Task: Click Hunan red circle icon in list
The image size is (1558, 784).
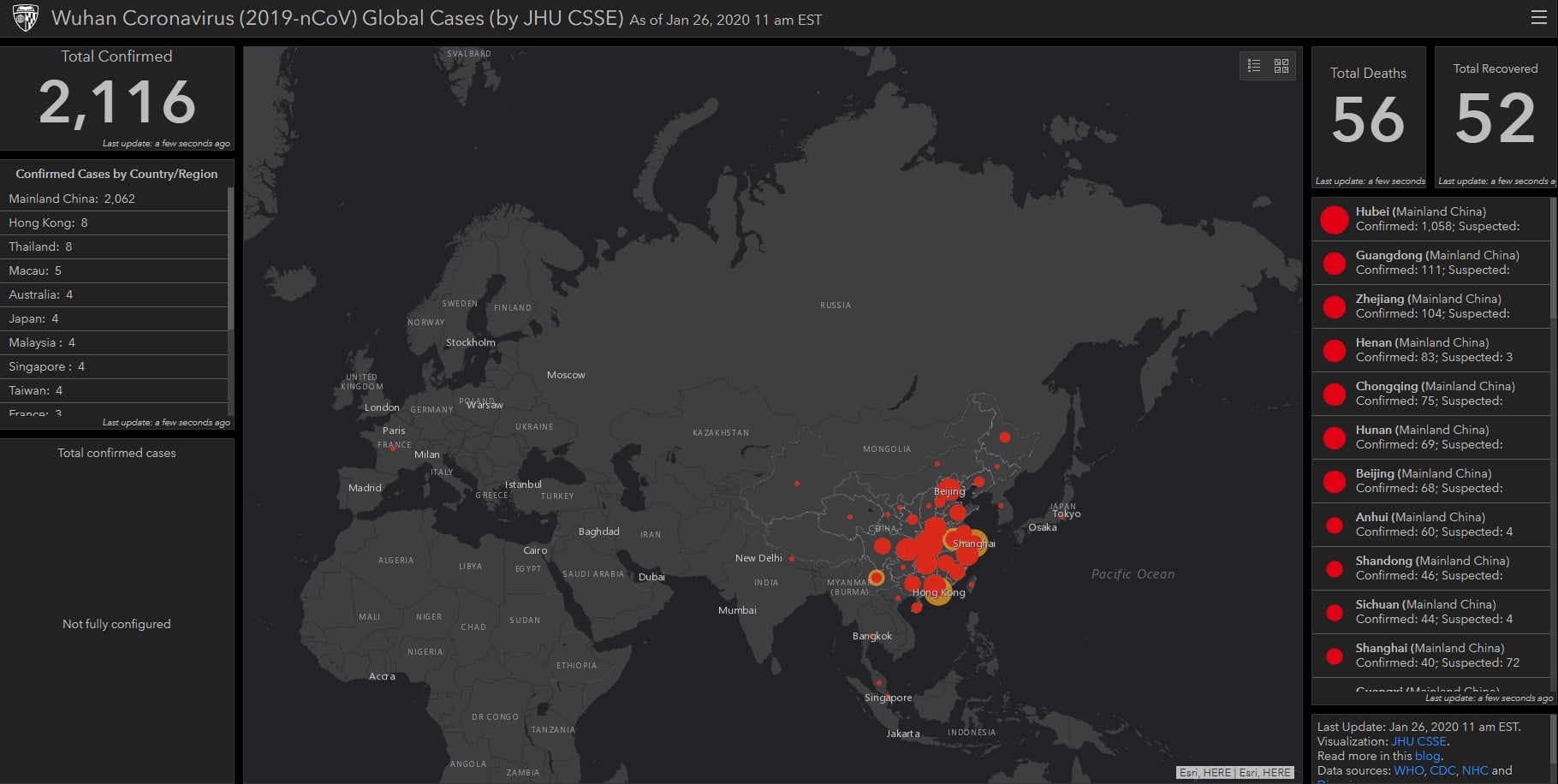Action: coord(1335,437)
